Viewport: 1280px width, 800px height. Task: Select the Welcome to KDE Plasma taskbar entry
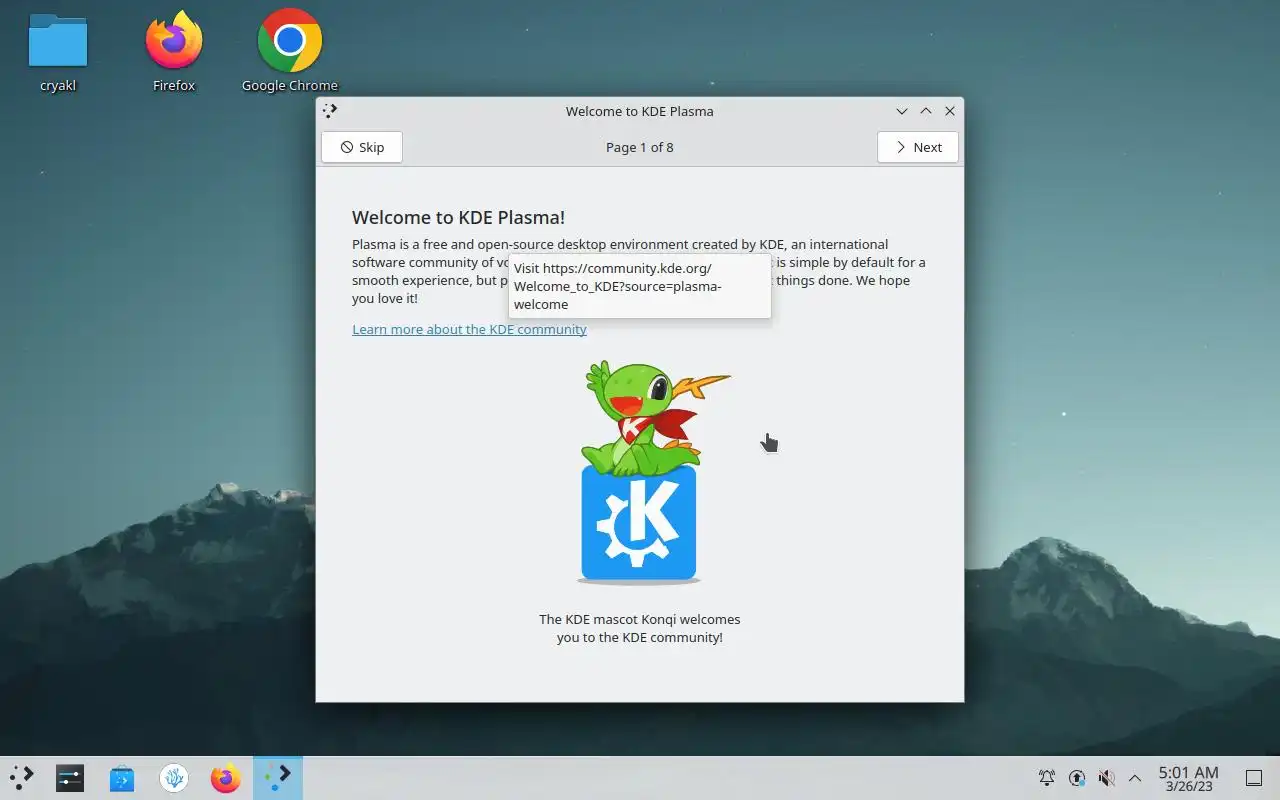pyautogui.click(x=278, y=777)
